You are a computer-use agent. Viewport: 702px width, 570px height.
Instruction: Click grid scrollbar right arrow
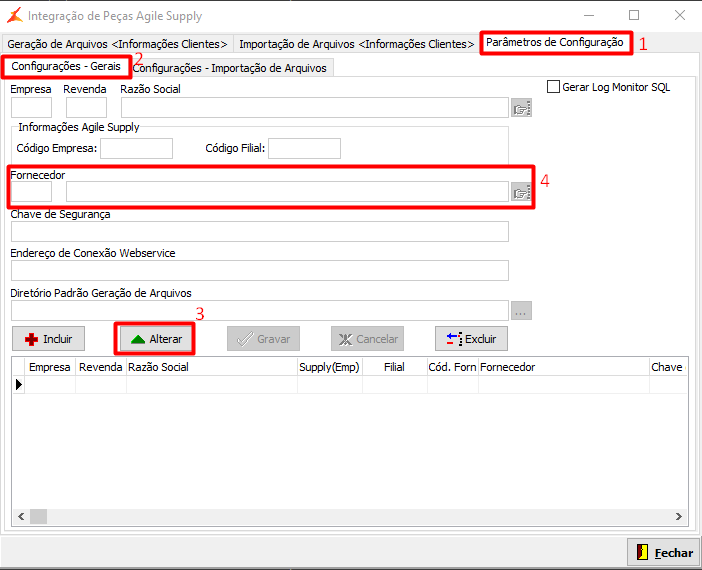point(679,516)
